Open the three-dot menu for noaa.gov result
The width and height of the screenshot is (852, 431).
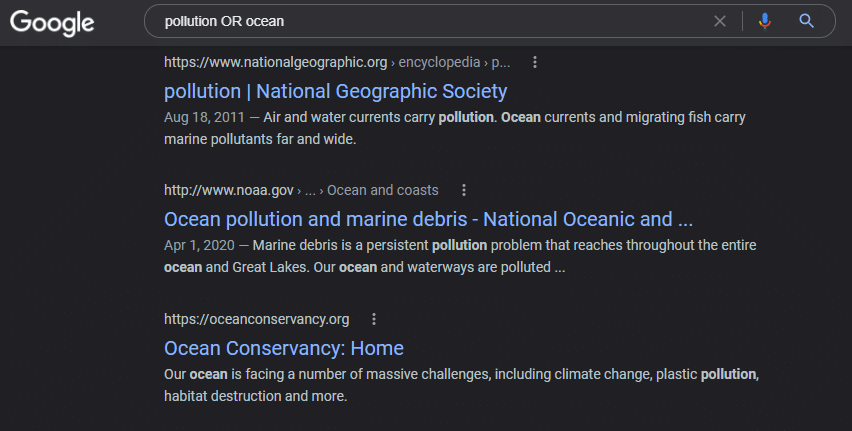pos(463,190)
